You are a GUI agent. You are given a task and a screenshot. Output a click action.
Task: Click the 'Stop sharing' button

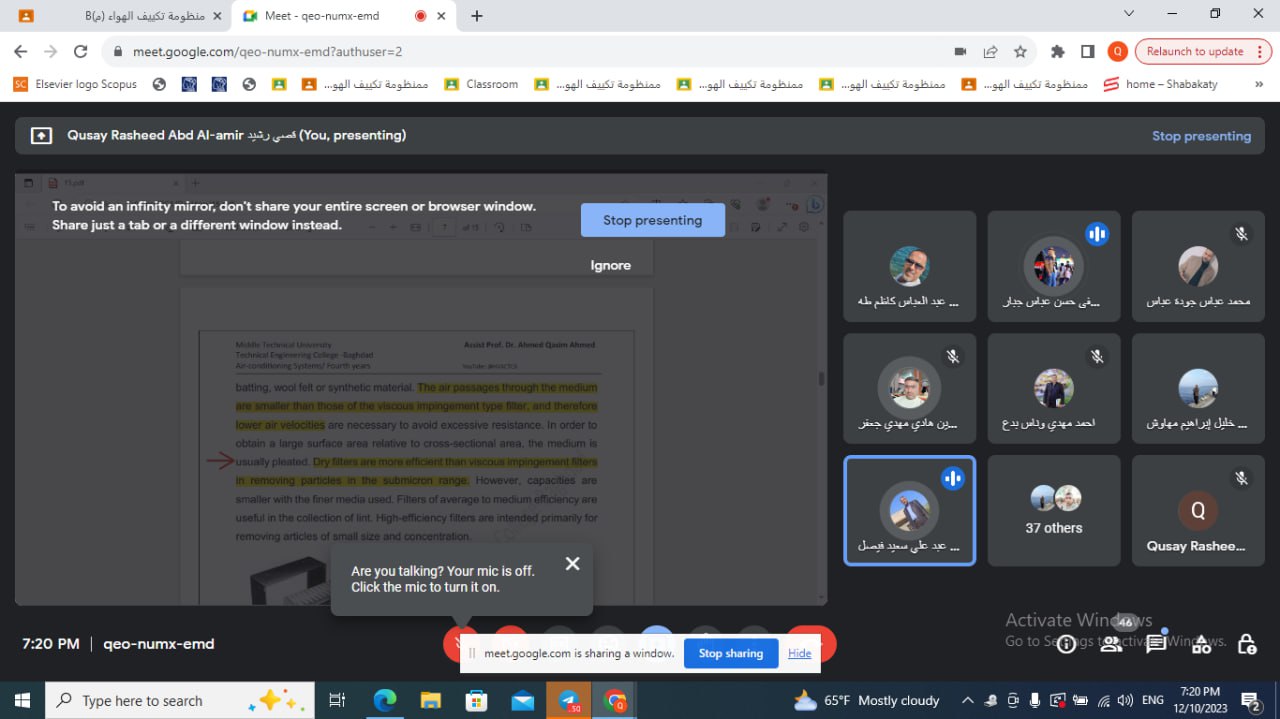tap(730, 653)
